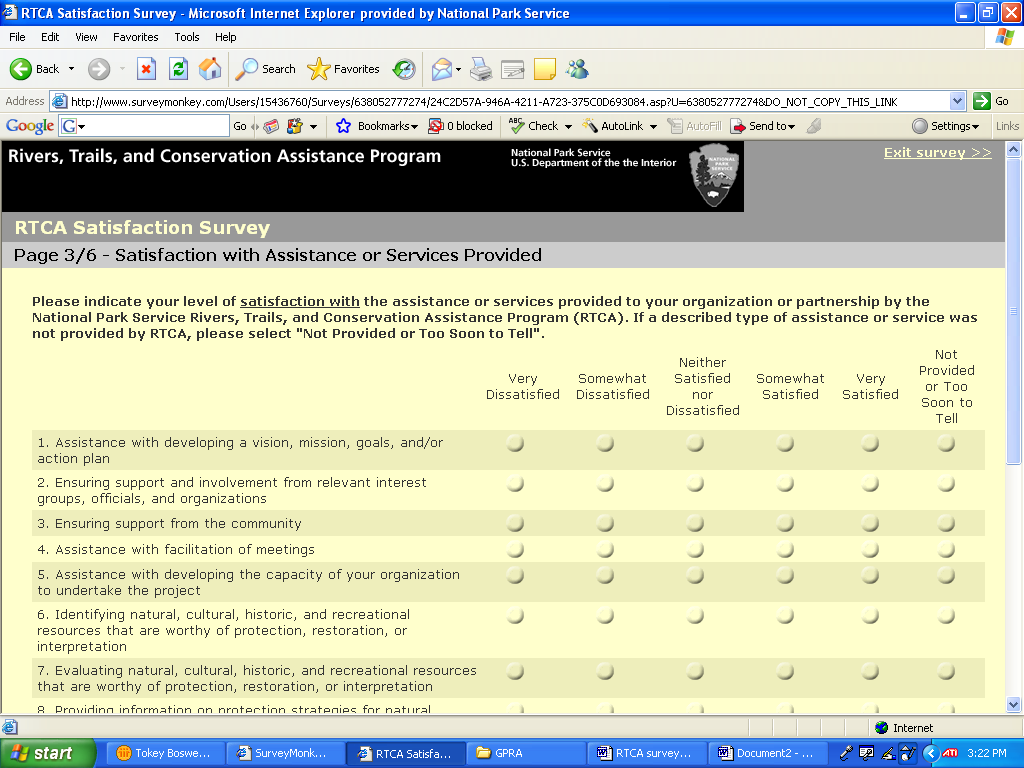Open the Favorites menu

coord(135,37)
